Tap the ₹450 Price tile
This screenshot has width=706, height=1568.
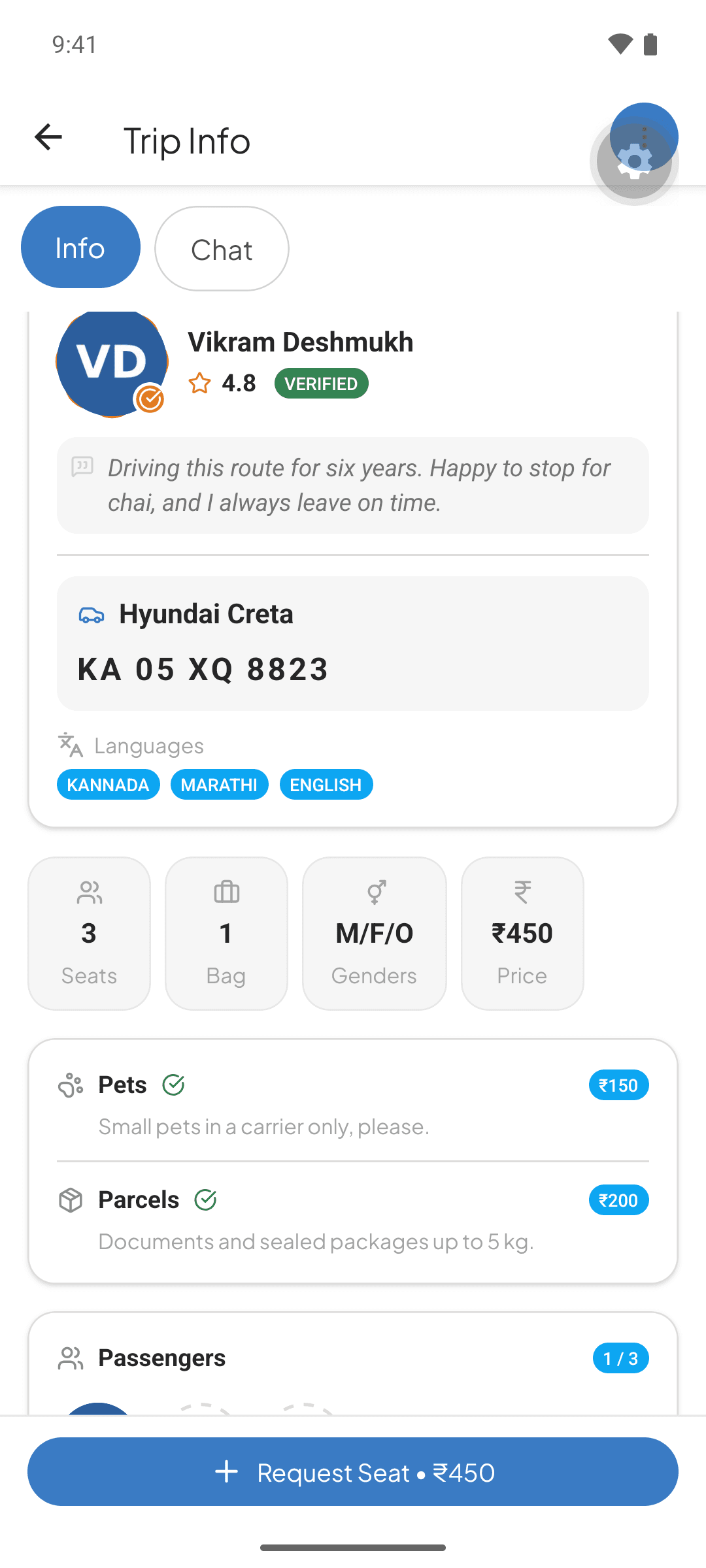(x=522, y=934)
